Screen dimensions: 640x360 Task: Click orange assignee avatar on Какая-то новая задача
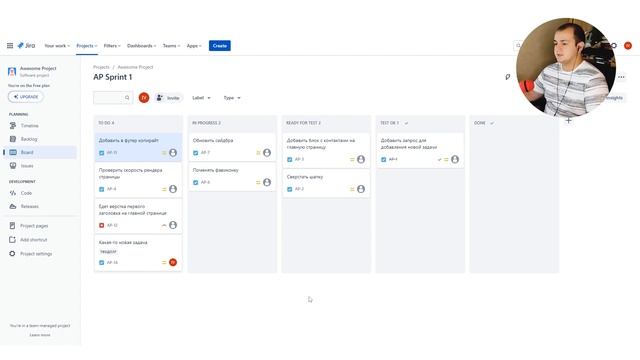173,262
